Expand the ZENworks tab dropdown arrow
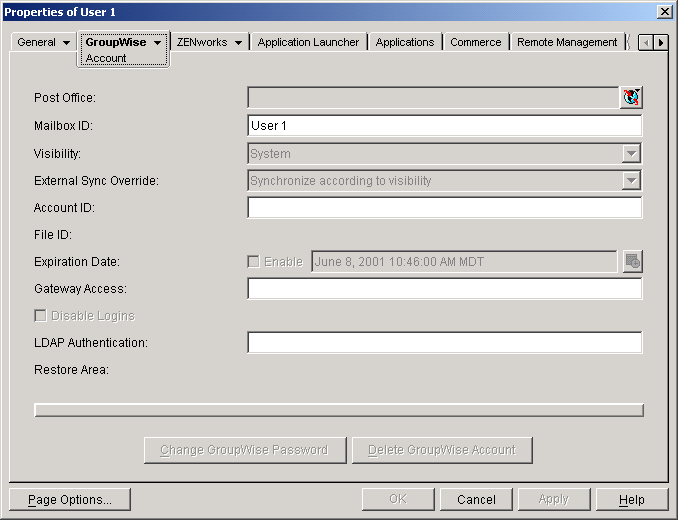678x520 pixels. pos(238,42)
